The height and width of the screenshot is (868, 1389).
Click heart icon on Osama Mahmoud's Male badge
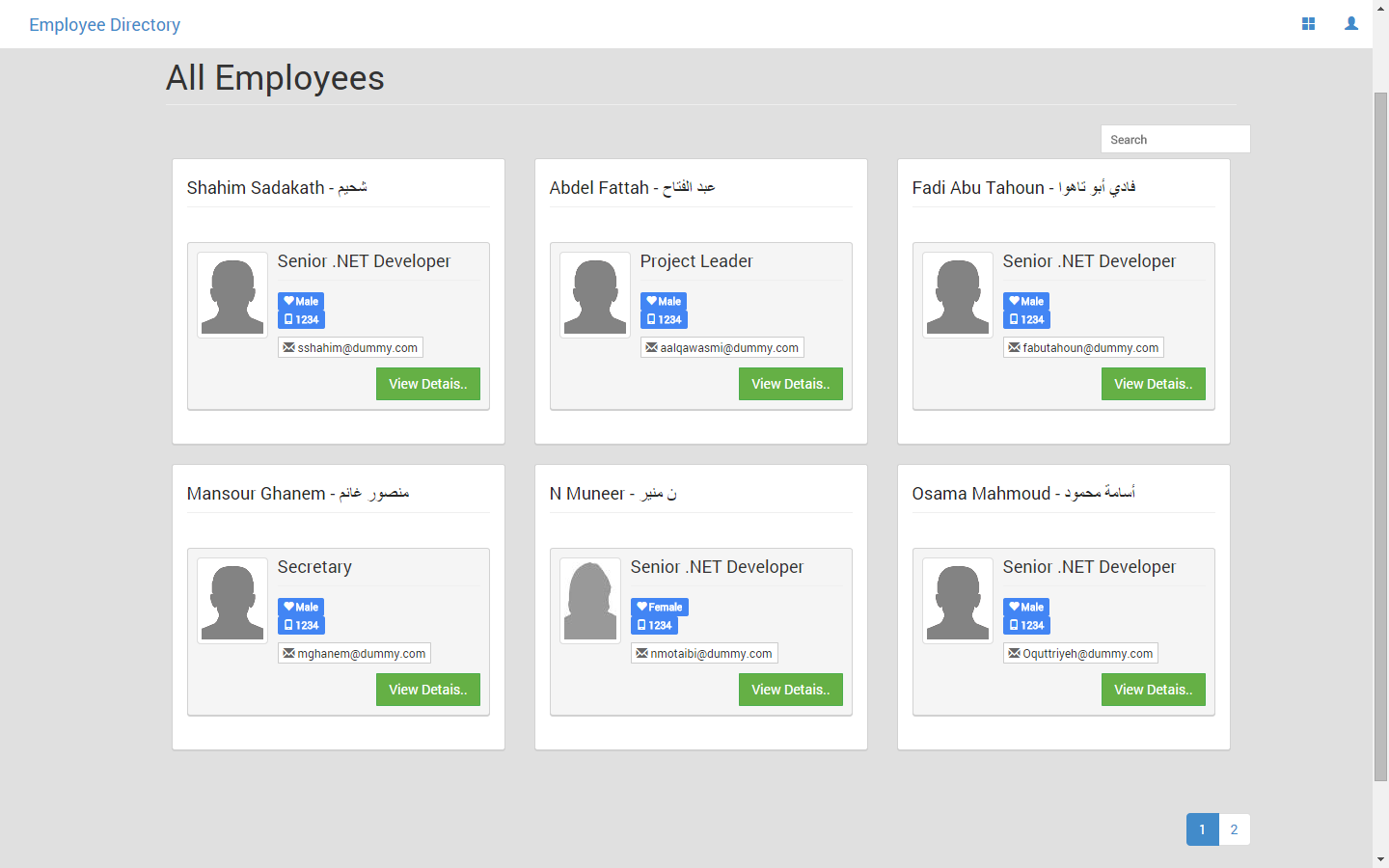pos(1014,607)
